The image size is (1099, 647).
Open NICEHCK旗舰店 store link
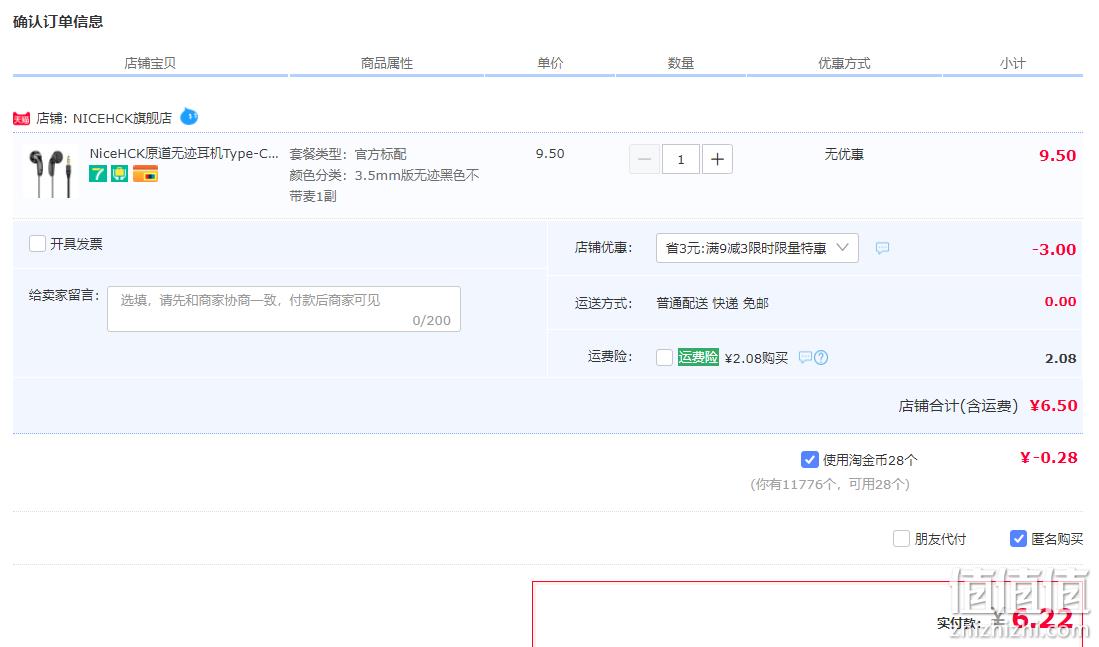click(122, 118)
